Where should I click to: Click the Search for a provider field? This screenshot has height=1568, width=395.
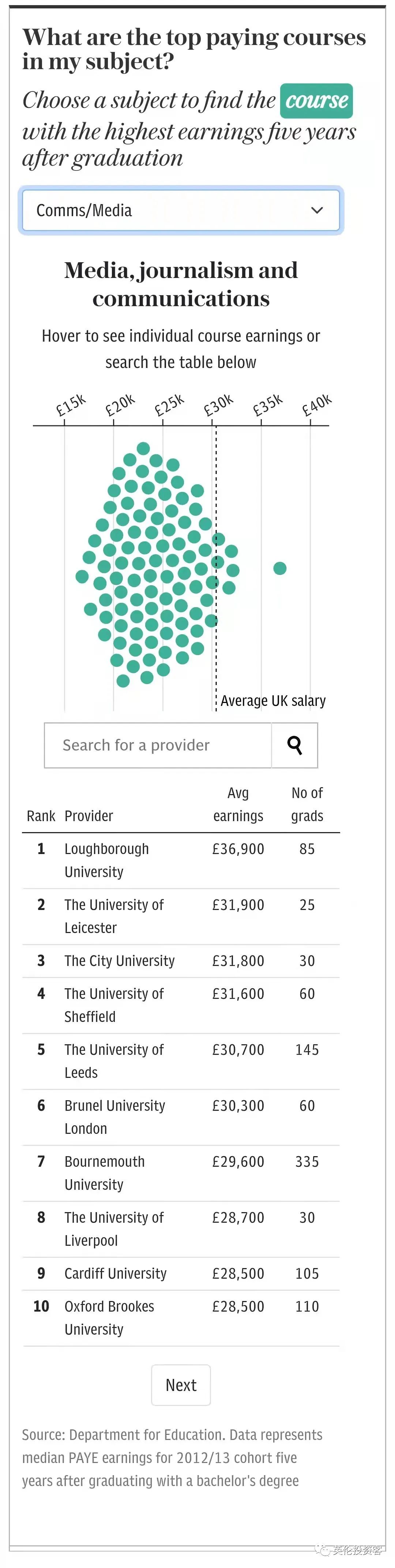[158, 745]
